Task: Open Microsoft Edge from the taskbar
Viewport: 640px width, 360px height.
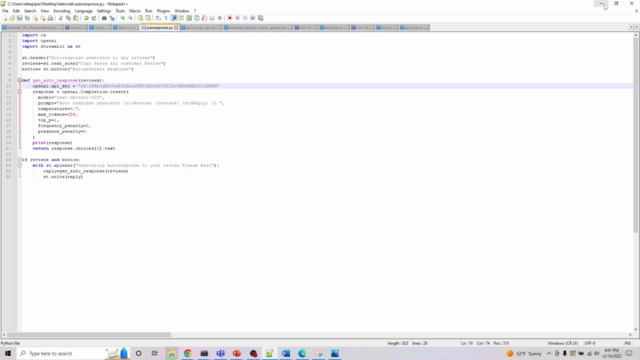Action: 302,353
